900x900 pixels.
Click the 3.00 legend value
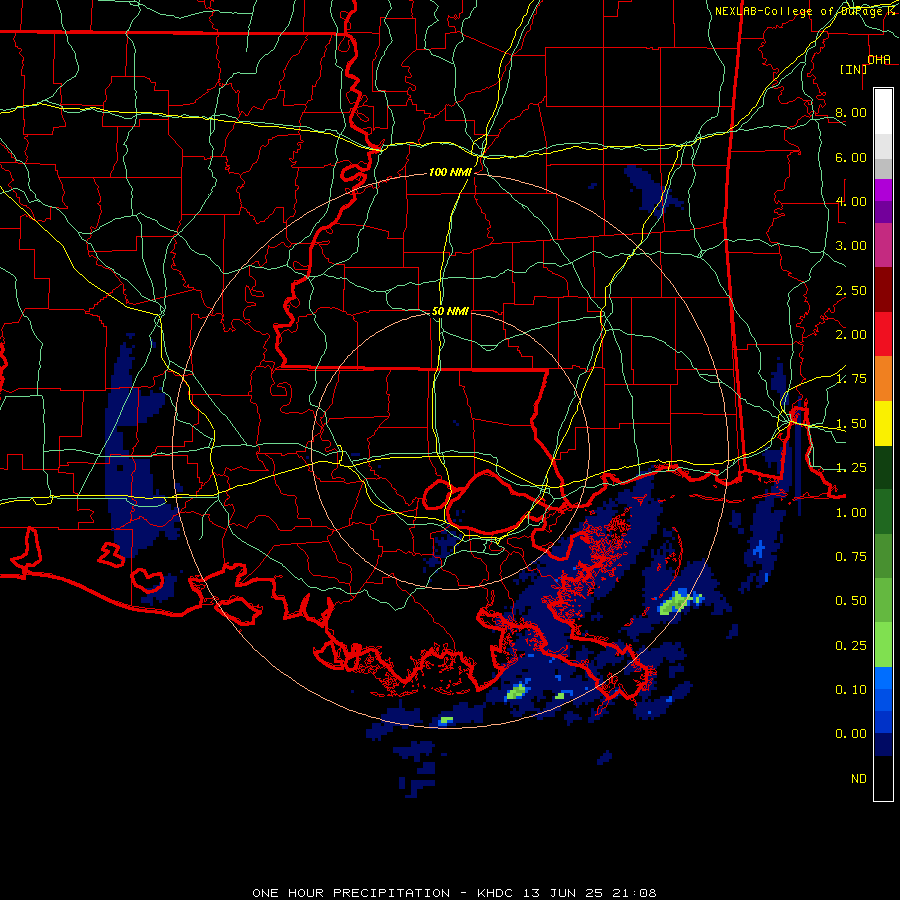point(851,246)
